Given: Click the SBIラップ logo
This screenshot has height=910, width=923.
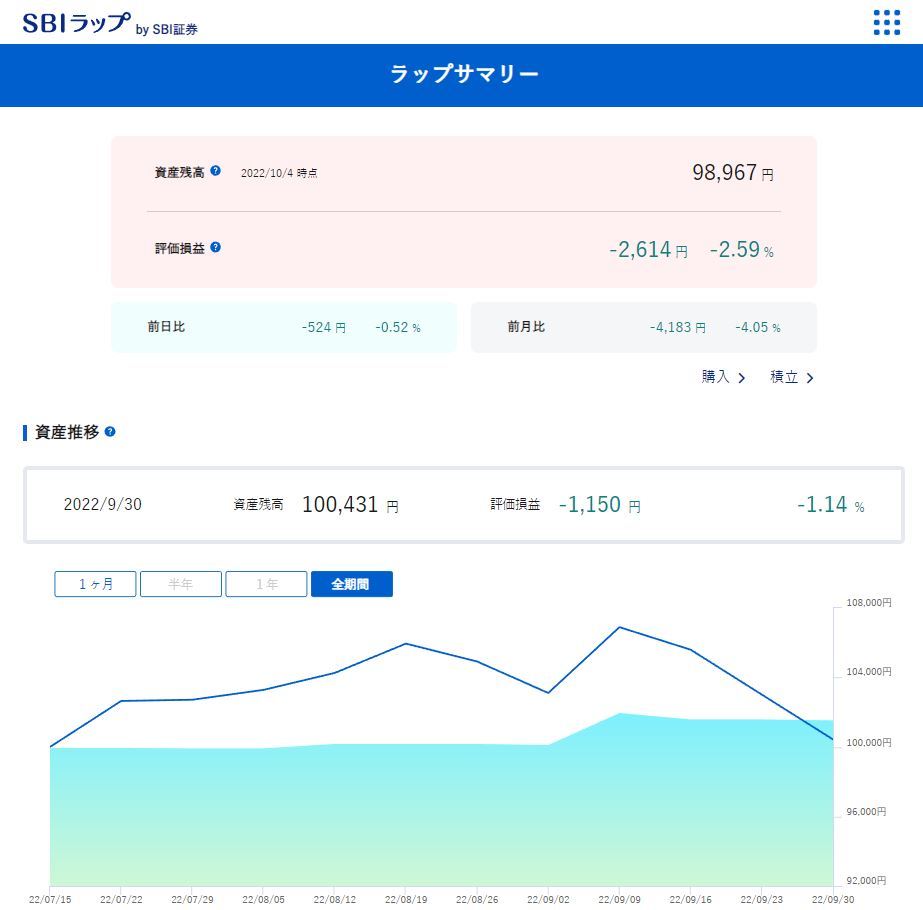Looking at the screenshot, I should pyautogui.click(x=77, y=24).
